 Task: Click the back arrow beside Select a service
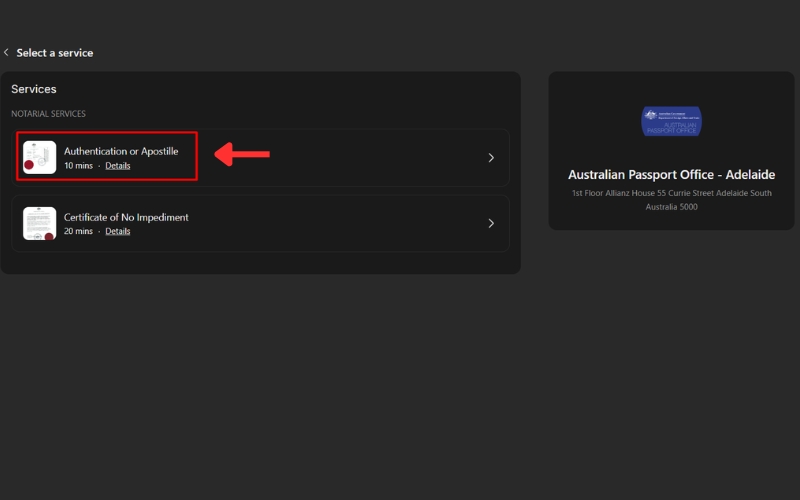tap(6, 53)
